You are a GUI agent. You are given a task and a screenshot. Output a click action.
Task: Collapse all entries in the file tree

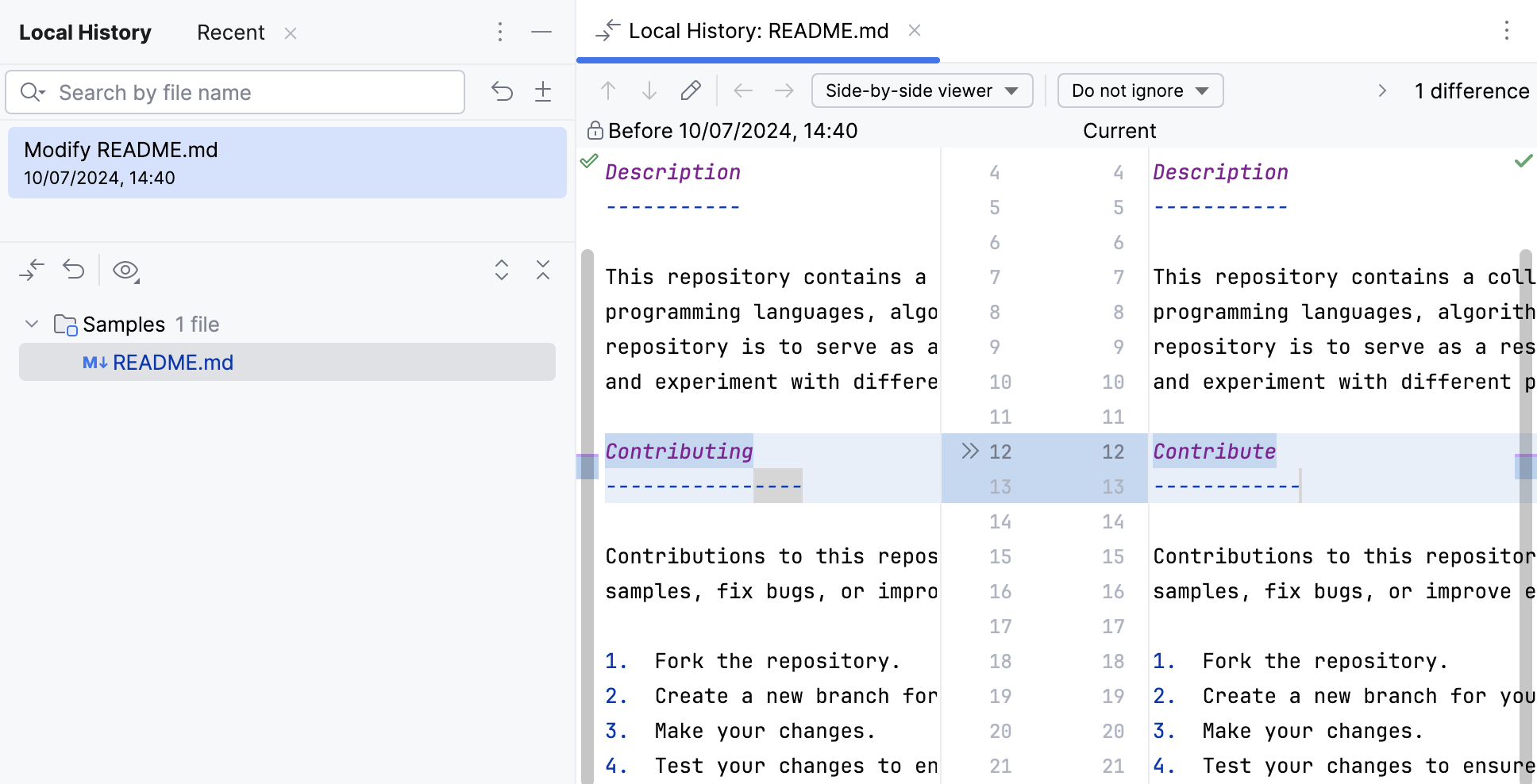pyautogui.click(x=543, y=271)
